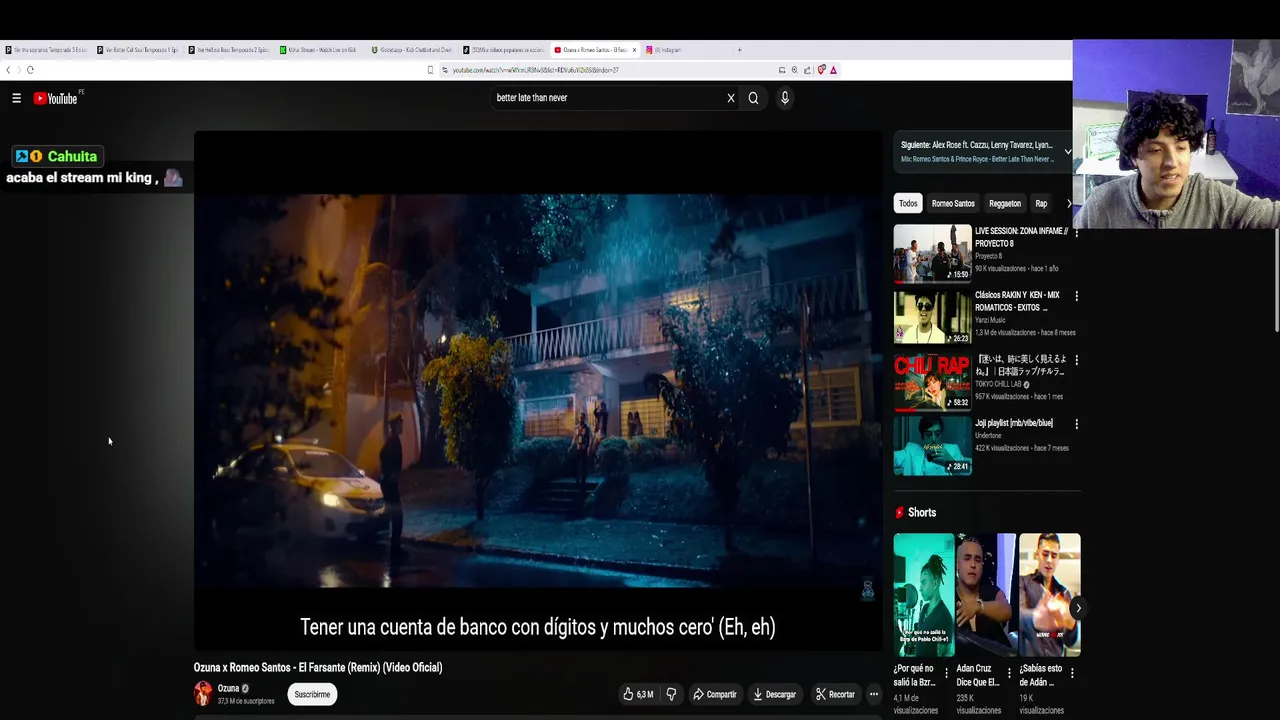Image resolution: width=1280 pixels, height=720 pixels.
Task: Click Cahuita username in chat overlay
Action: point(72,157)
